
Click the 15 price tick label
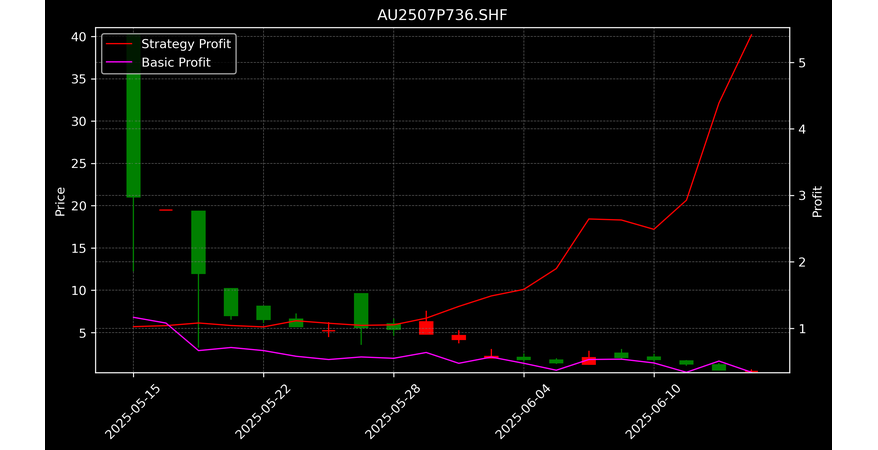pyautogui.click(x=79, y=249)
